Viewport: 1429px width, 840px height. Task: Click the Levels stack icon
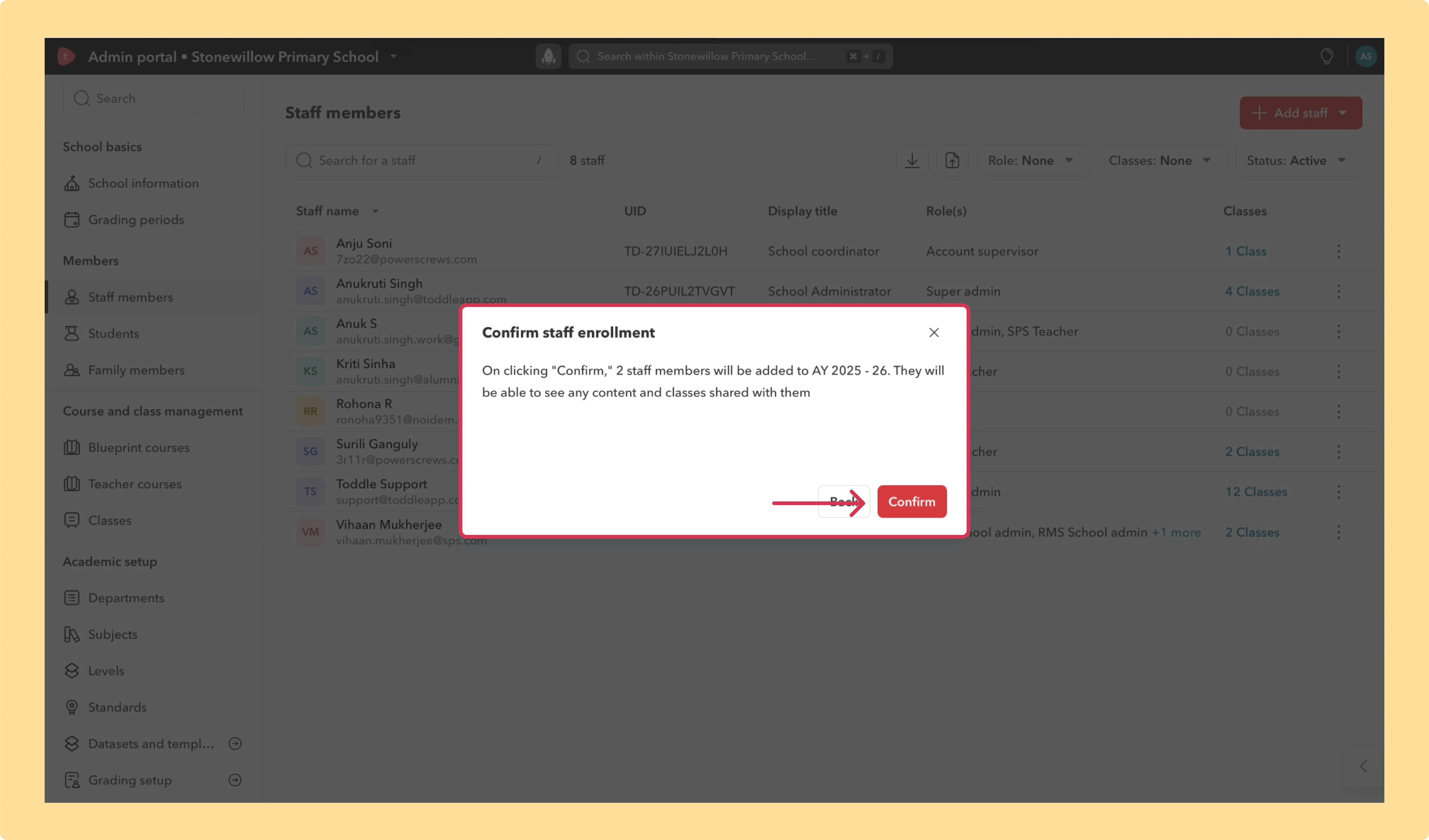click(x=72, y=670)
